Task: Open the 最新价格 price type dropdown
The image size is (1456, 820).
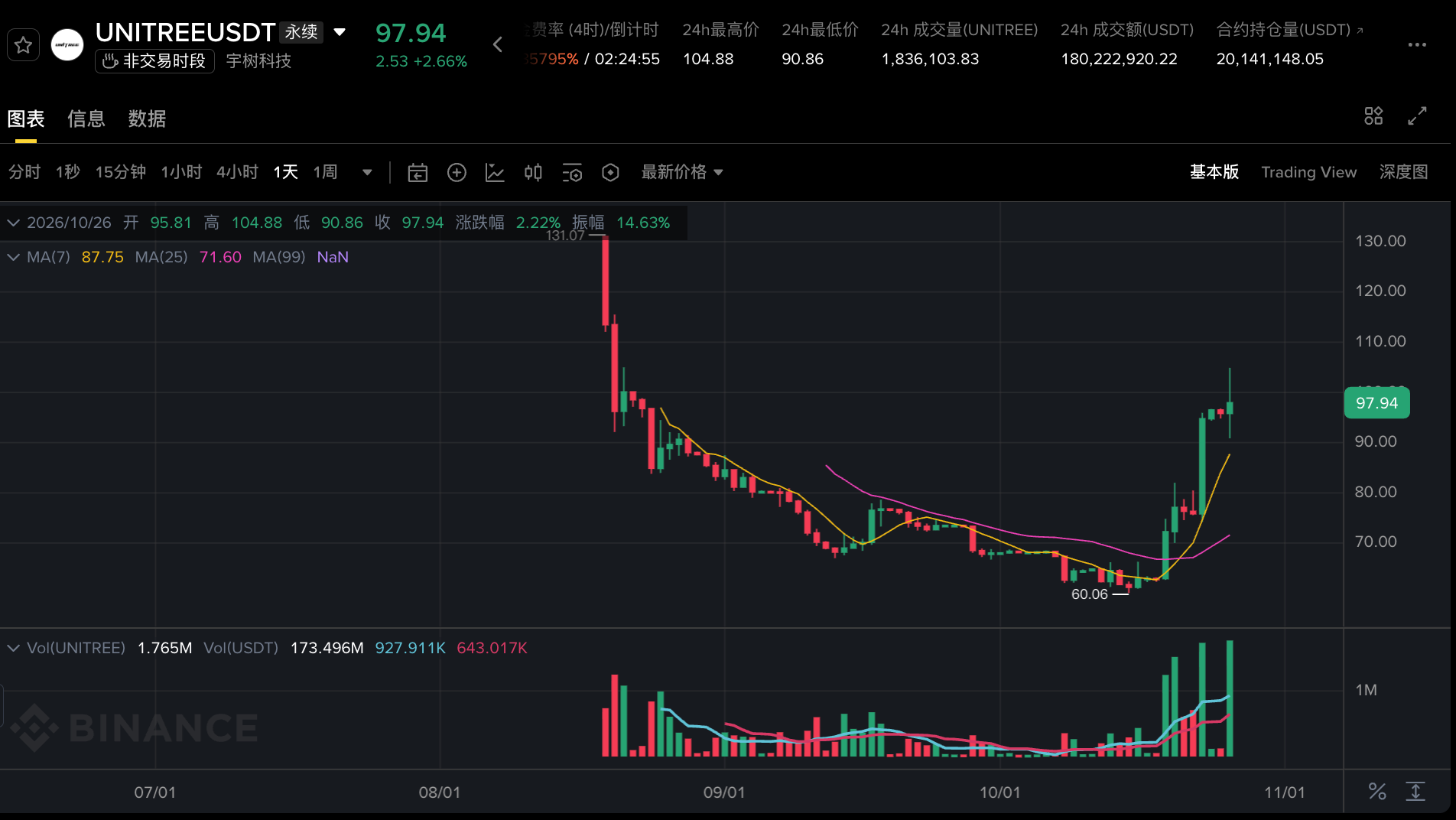Action: [682, 172]
